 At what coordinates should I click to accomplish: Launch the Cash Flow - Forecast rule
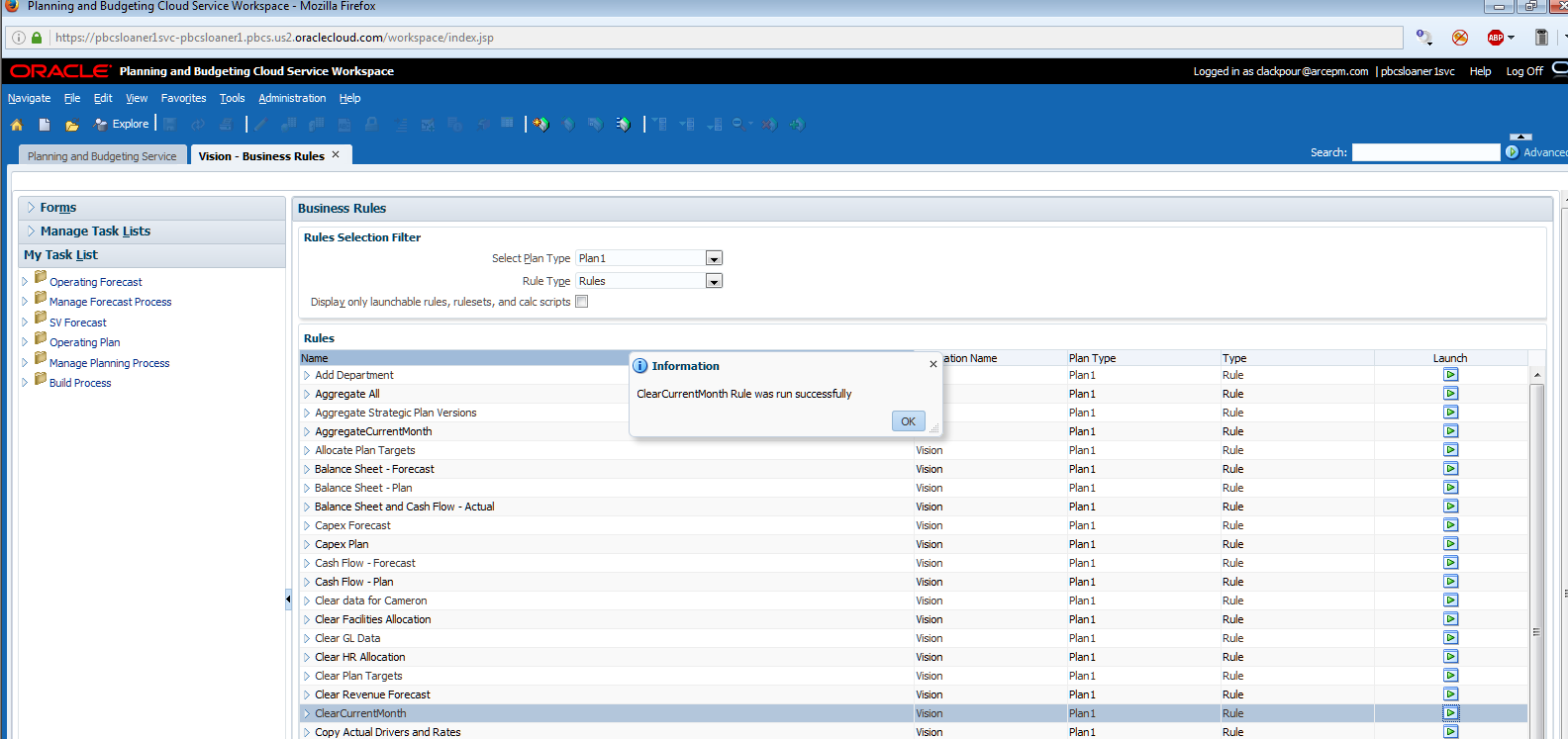[x=1450, y=563]
